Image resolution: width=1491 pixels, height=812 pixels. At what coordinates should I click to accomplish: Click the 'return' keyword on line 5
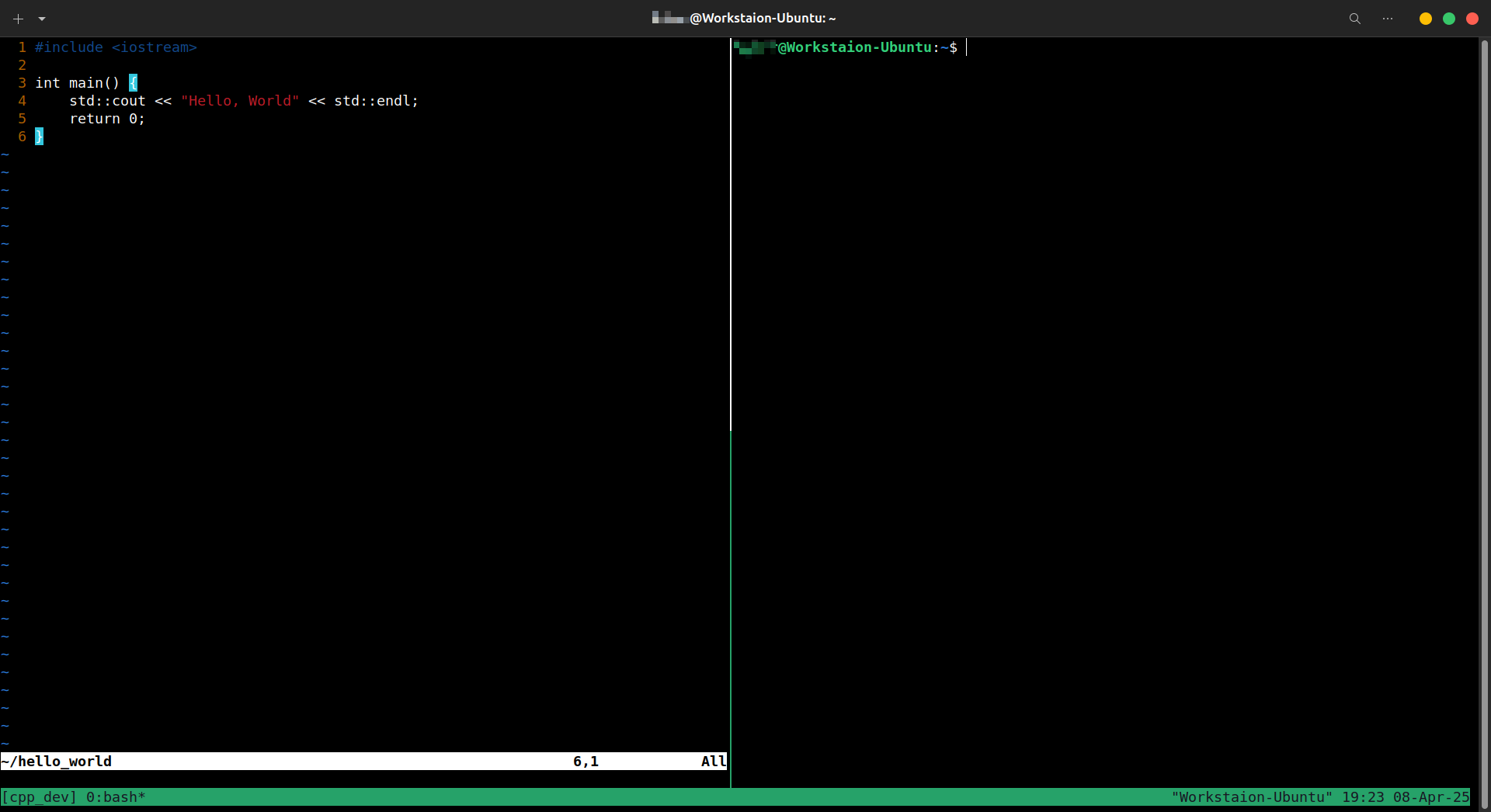pyautogui.click(x=95, y=119)
